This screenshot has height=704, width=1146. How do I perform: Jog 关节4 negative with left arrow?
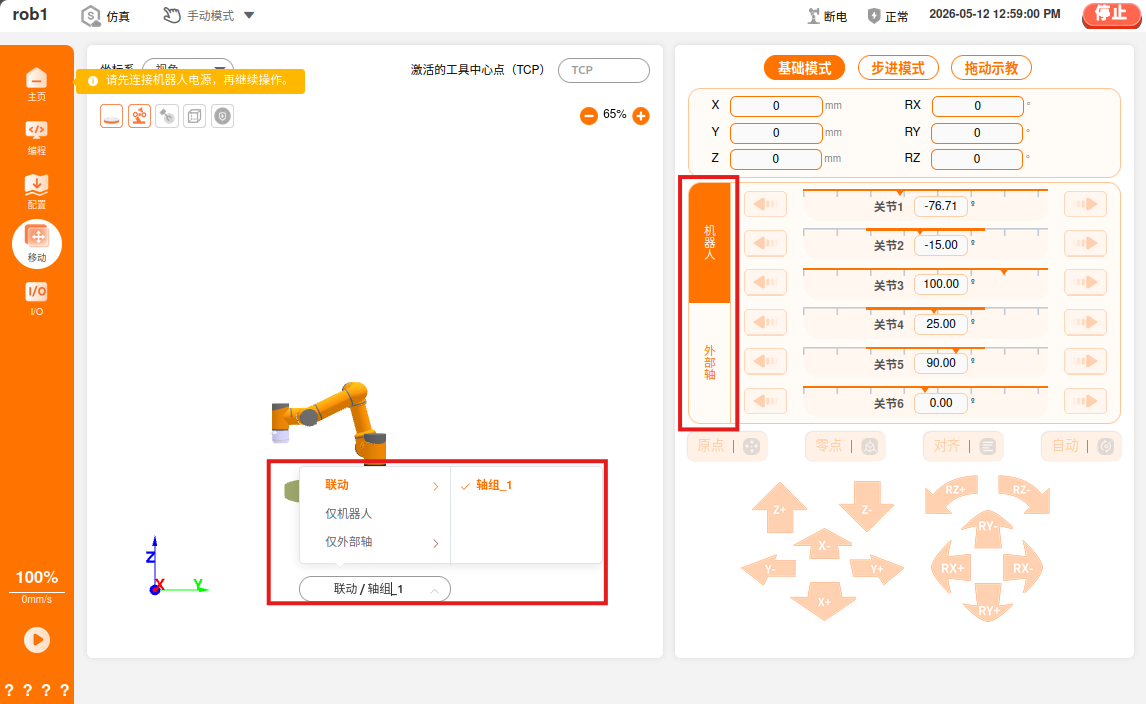click(x=765, y=322)
